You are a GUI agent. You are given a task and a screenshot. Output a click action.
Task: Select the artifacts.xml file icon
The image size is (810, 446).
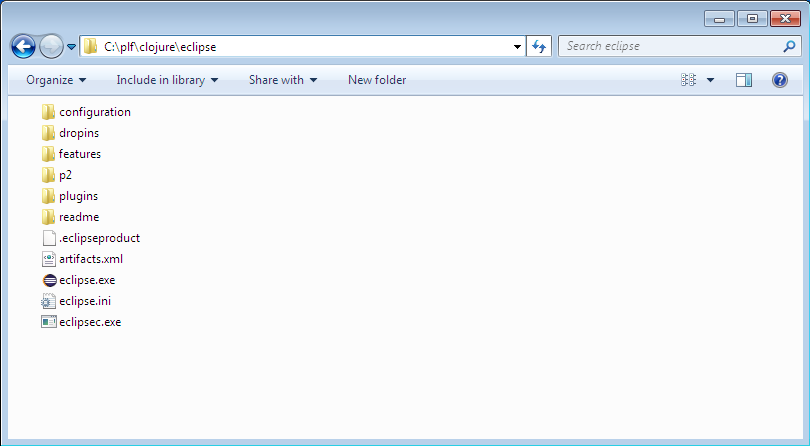[49, 259]
